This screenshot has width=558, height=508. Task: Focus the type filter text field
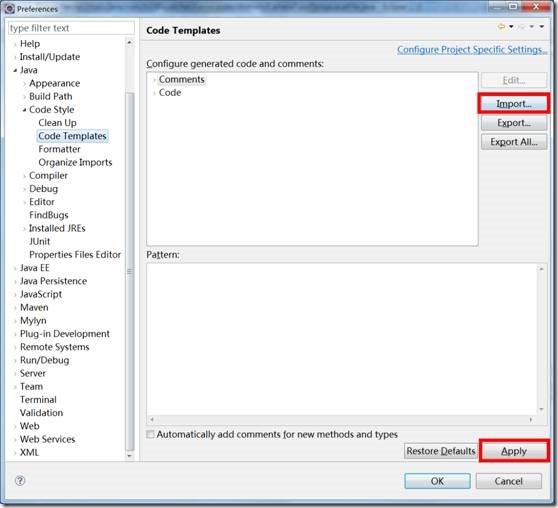pos(71,28)
